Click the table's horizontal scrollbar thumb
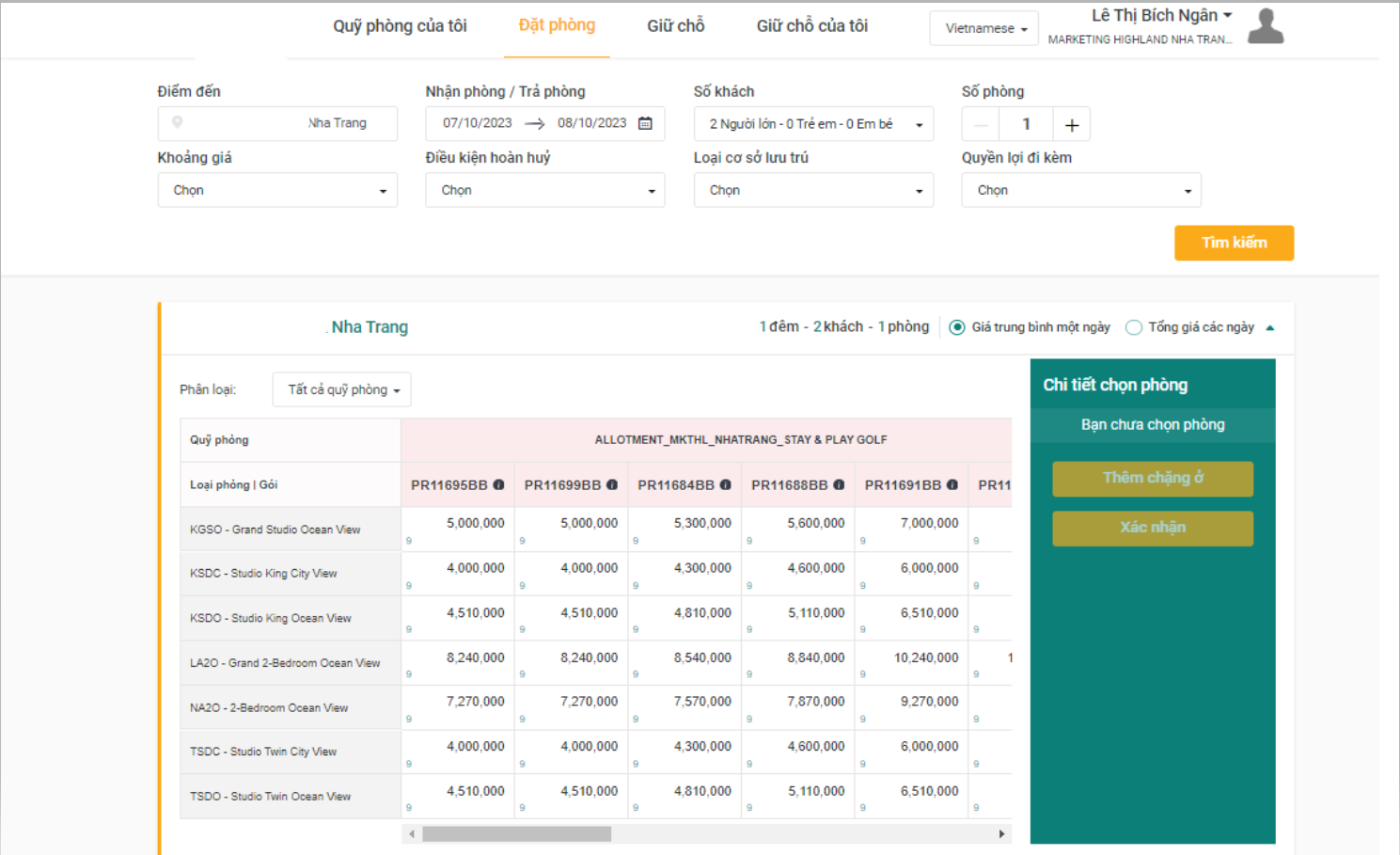 tap(516, 834)
